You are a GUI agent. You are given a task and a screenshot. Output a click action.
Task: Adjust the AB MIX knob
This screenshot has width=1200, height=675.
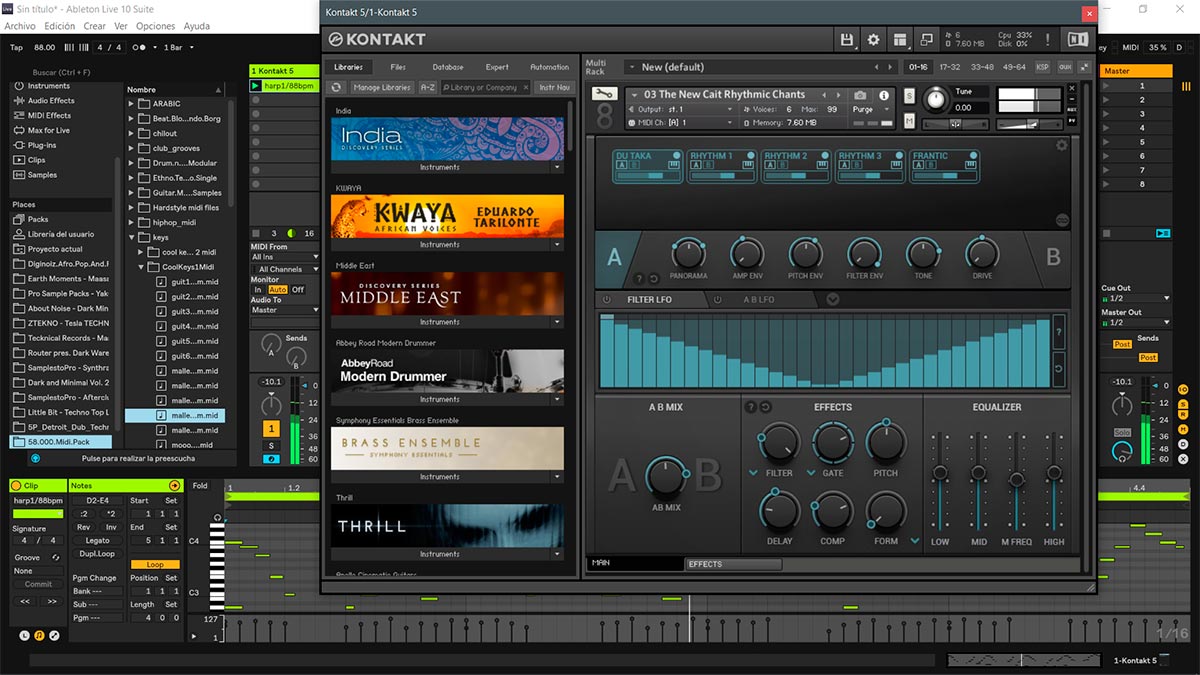coord(666,477)
